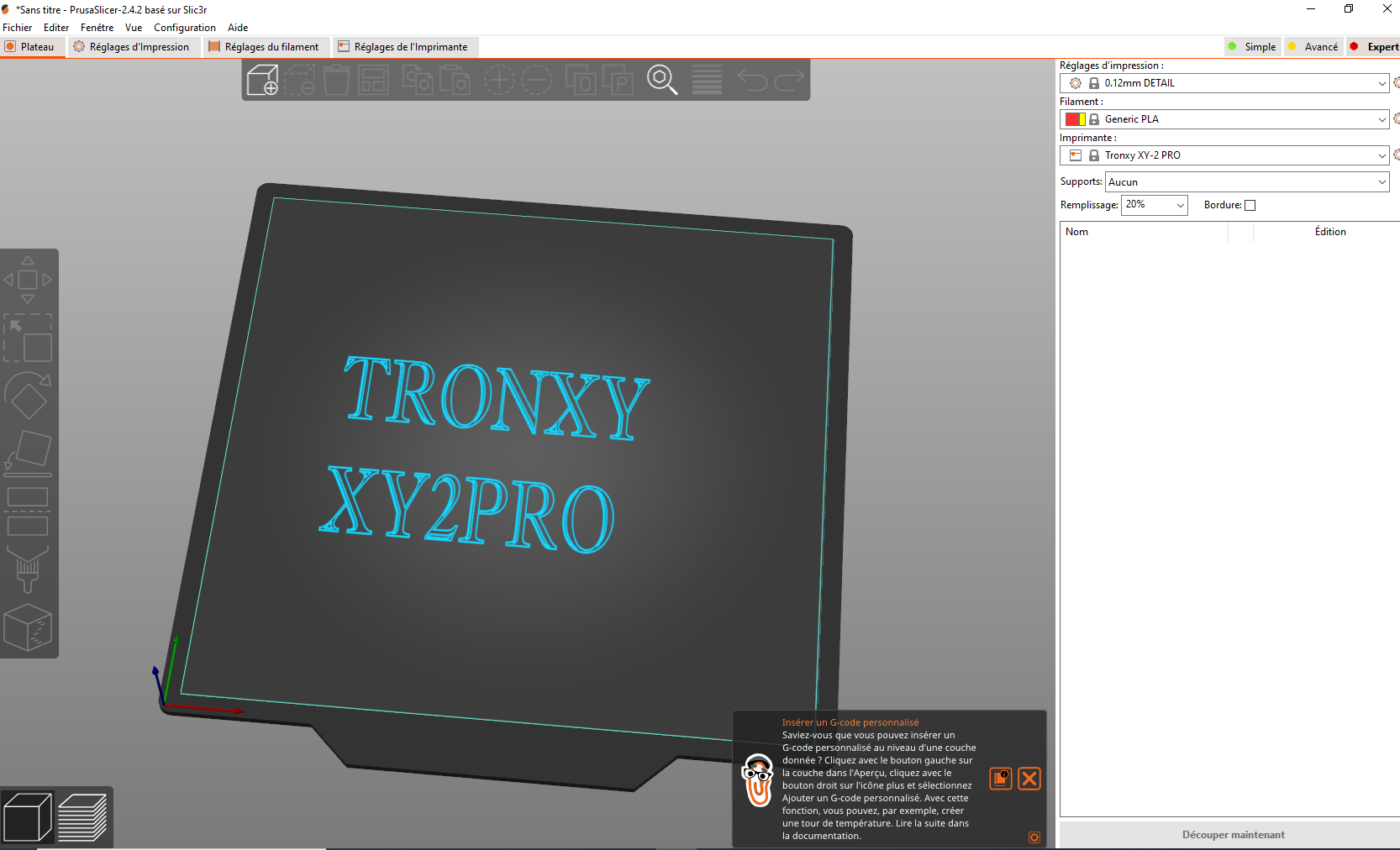Click the Add object icon in top toolbar
The width and height of the screenshot is (1400, 850).
coord(262,80)
